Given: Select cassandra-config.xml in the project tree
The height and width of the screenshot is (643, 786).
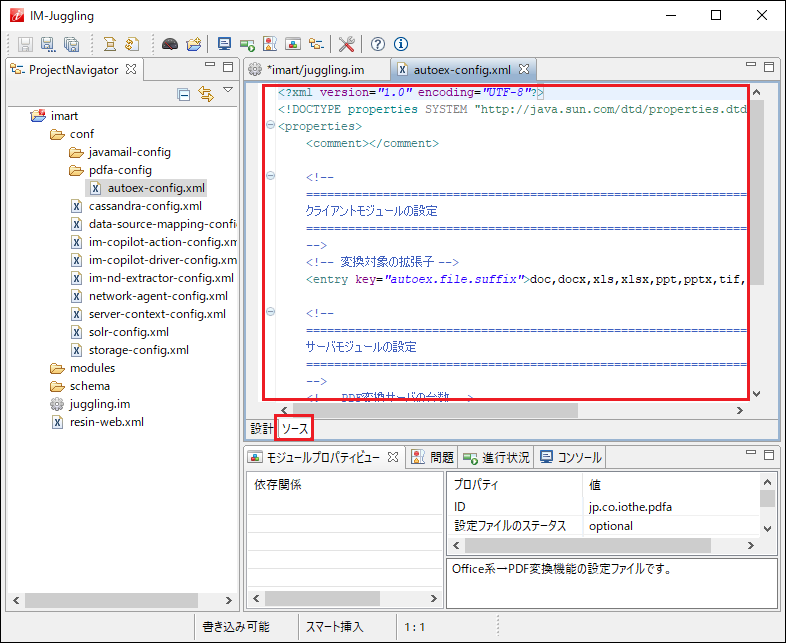Looking at the screenshot, I should 144,206.
